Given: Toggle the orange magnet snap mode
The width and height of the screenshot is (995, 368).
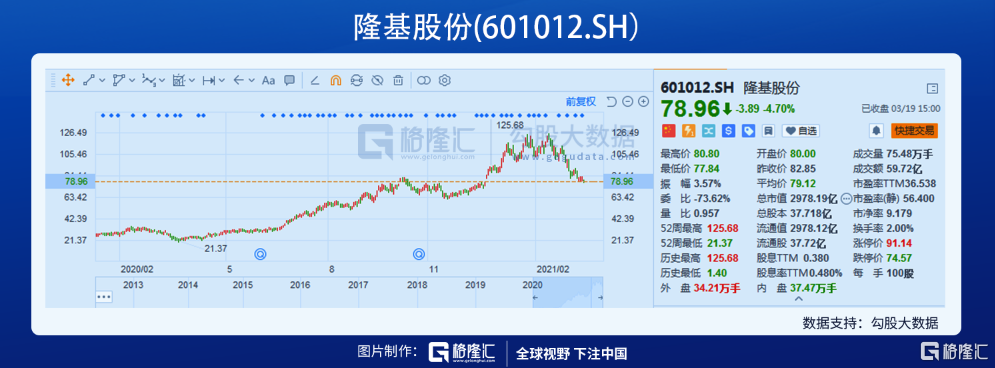Looking at the screenshot, I should coord(336,81).
